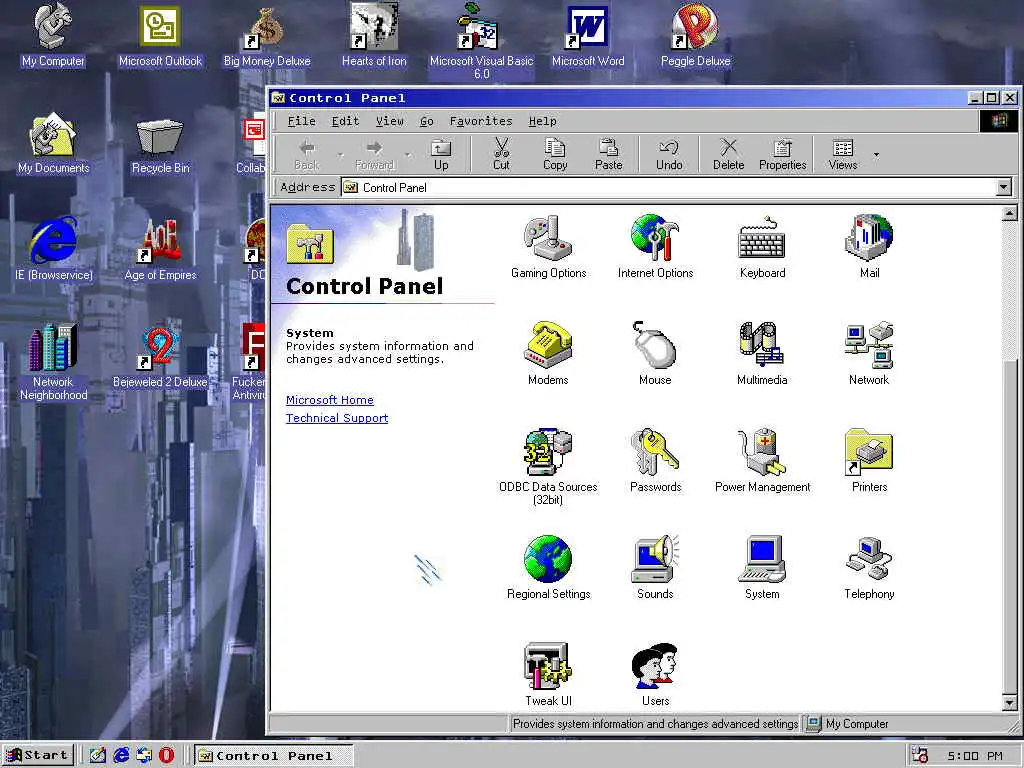Select the Tweak UI icon

[548, 675]
